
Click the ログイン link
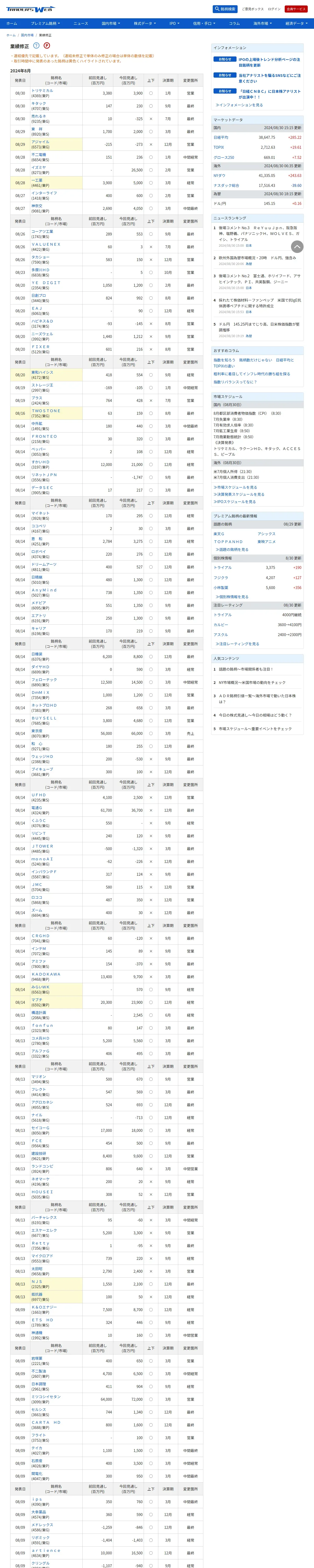[274, 9]
